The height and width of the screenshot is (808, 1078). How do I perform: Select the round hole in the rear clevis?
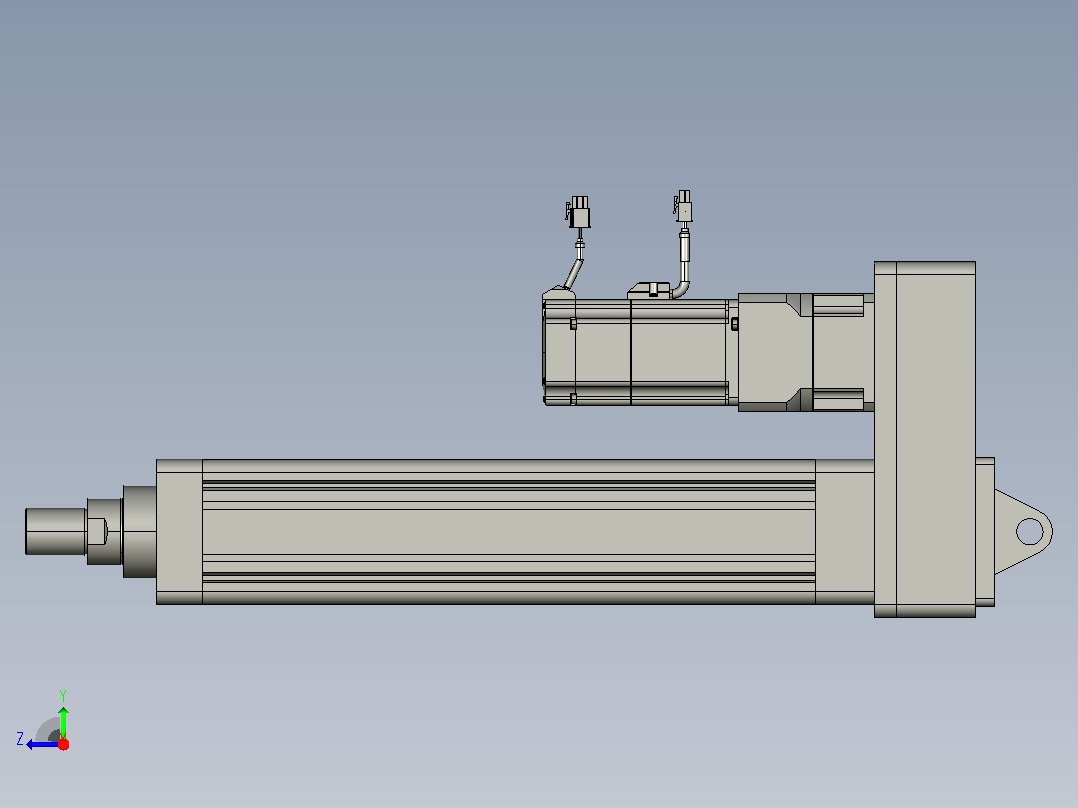(1029, 532)
